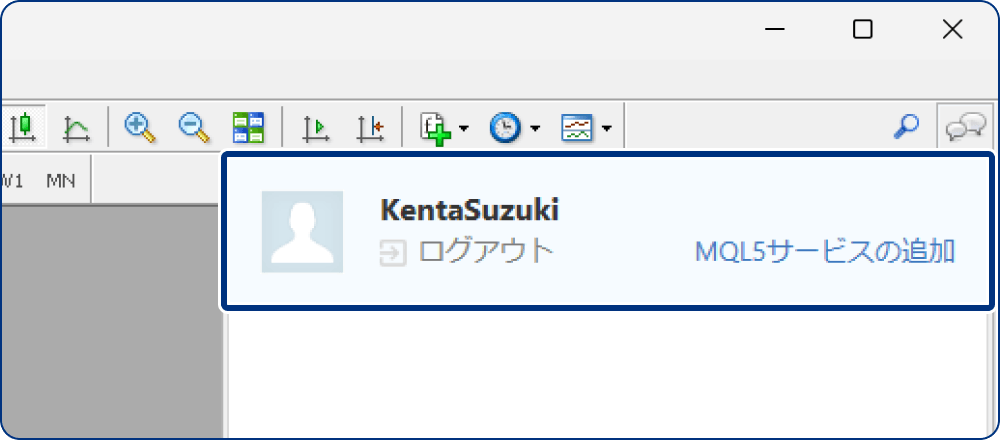
Task: Select MN timeframe tab
Action: (x=61, y=181)
